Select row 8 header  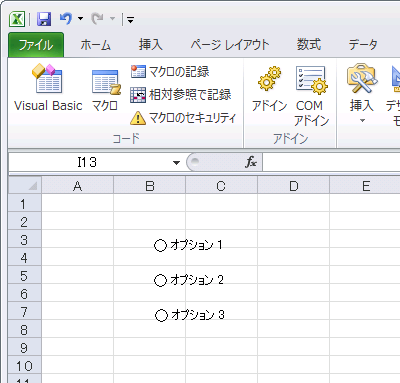tap(25, 329)
